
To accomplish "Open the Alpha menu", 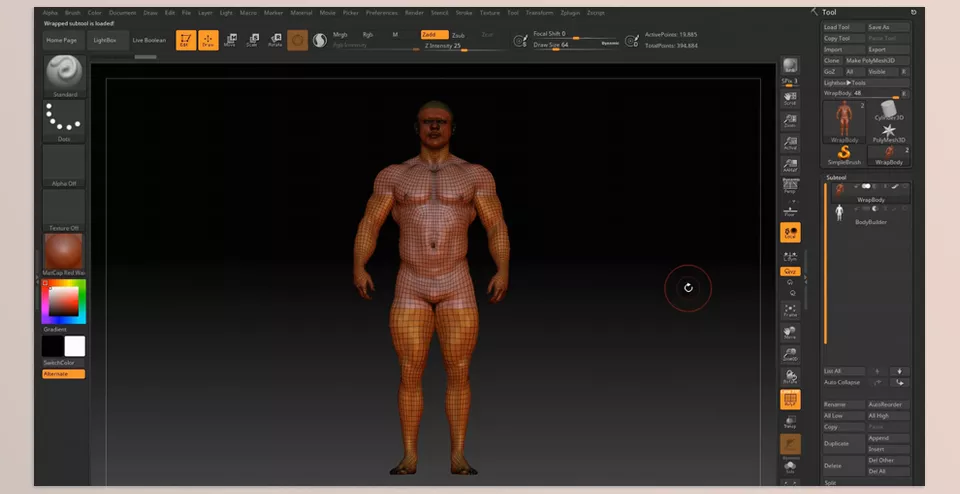I will [50, 13].
